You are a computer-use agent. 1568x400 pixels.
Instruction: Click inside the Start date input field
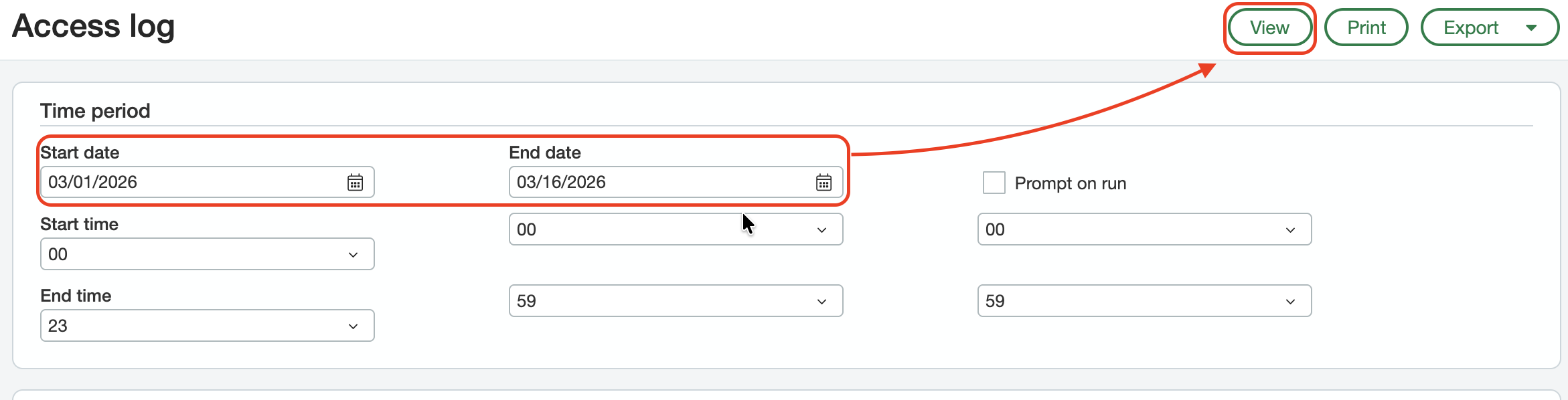coord(167,182)
